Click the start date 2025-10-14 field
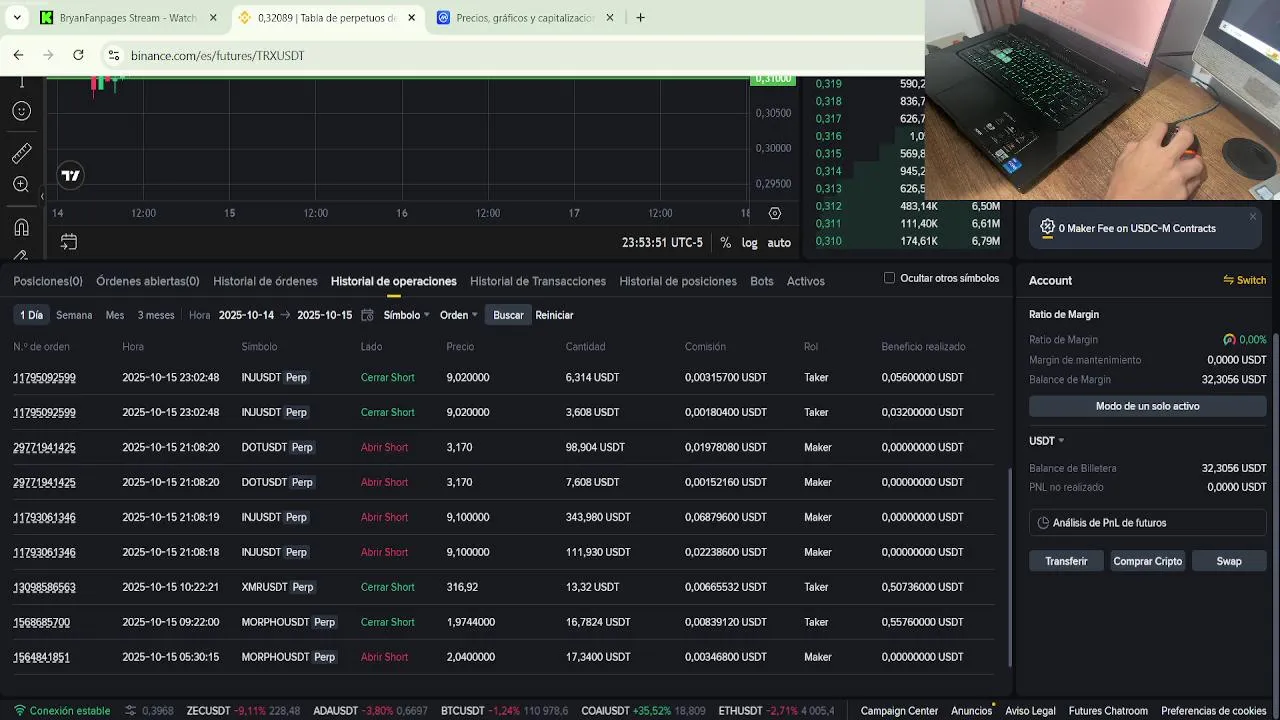 246,315
